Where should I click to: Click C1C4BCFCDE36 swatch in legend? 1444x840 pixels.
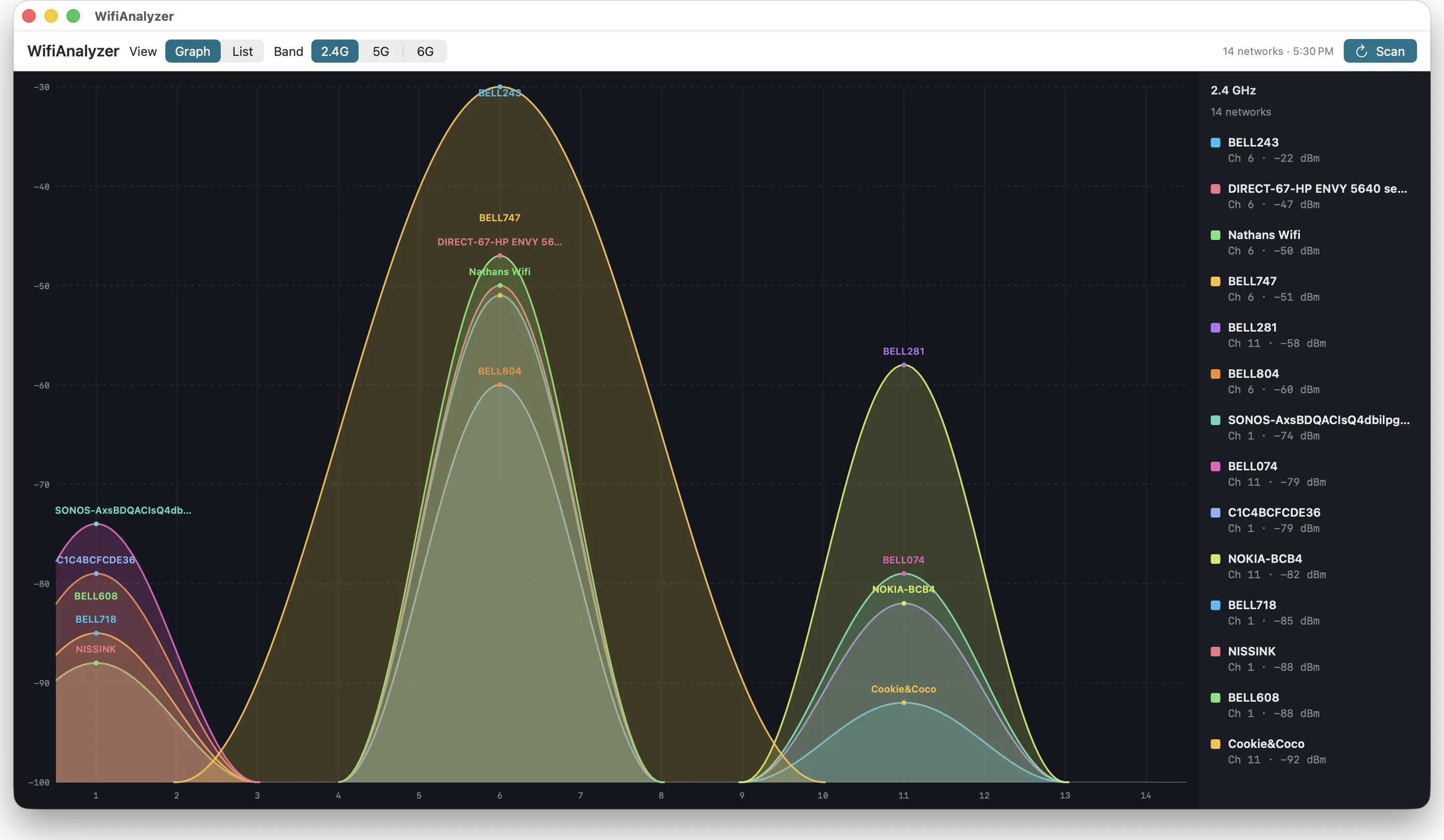pos(1215,512)
